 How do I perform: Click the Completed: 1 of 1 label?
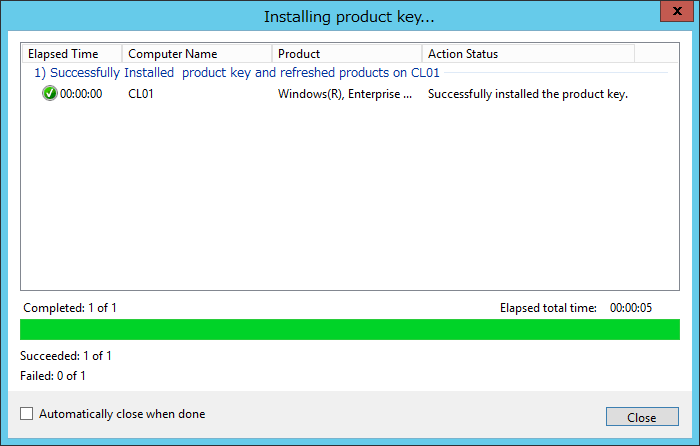click(70, 308)
